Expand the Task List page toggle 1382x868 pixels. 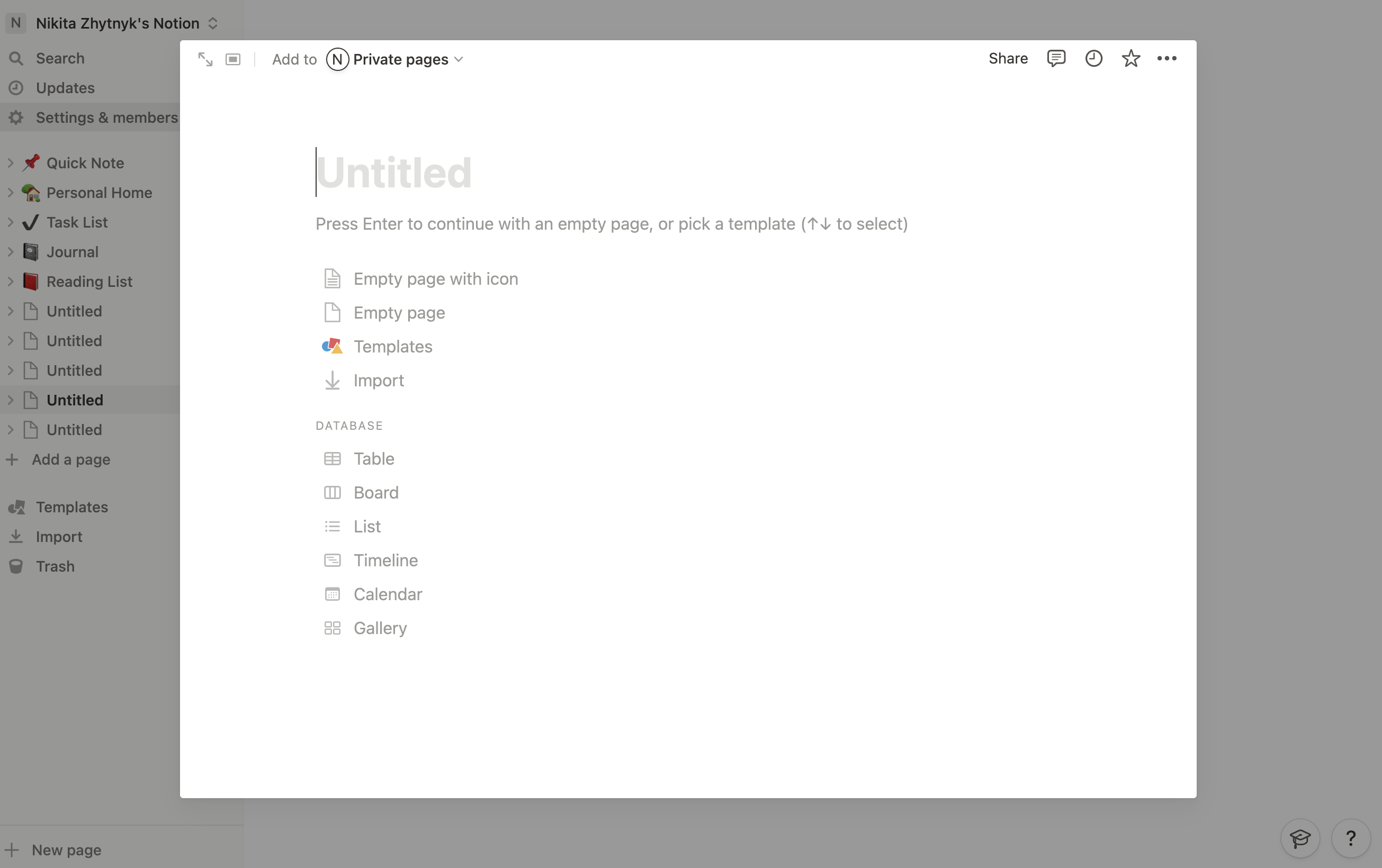(11, 222)
